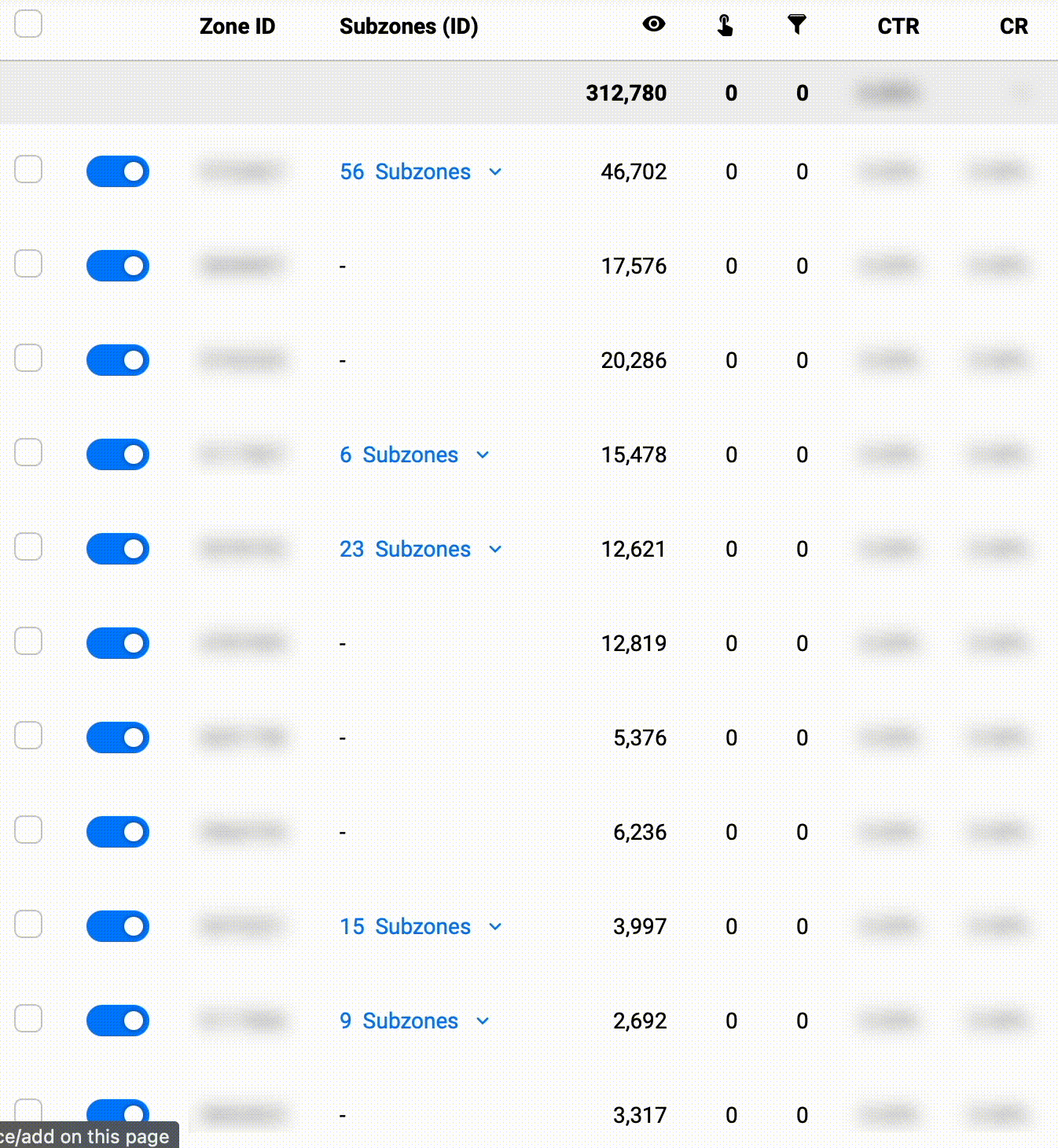Switch off the zone with 6,236 impressions
The height and width of the screenshot is (1148, 1058).
coord(118,832)
